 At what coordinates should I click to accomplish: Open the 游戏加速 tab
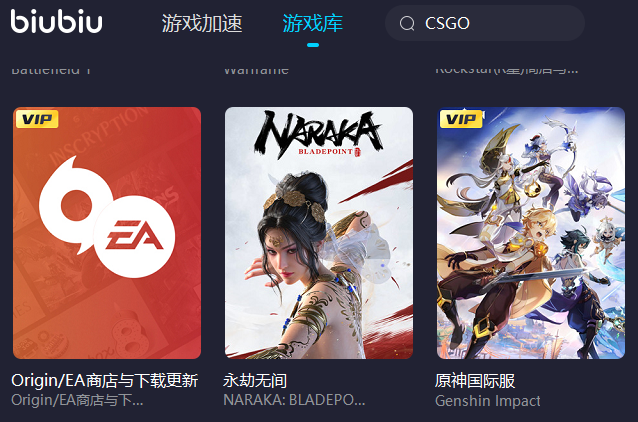pos(202,23)
